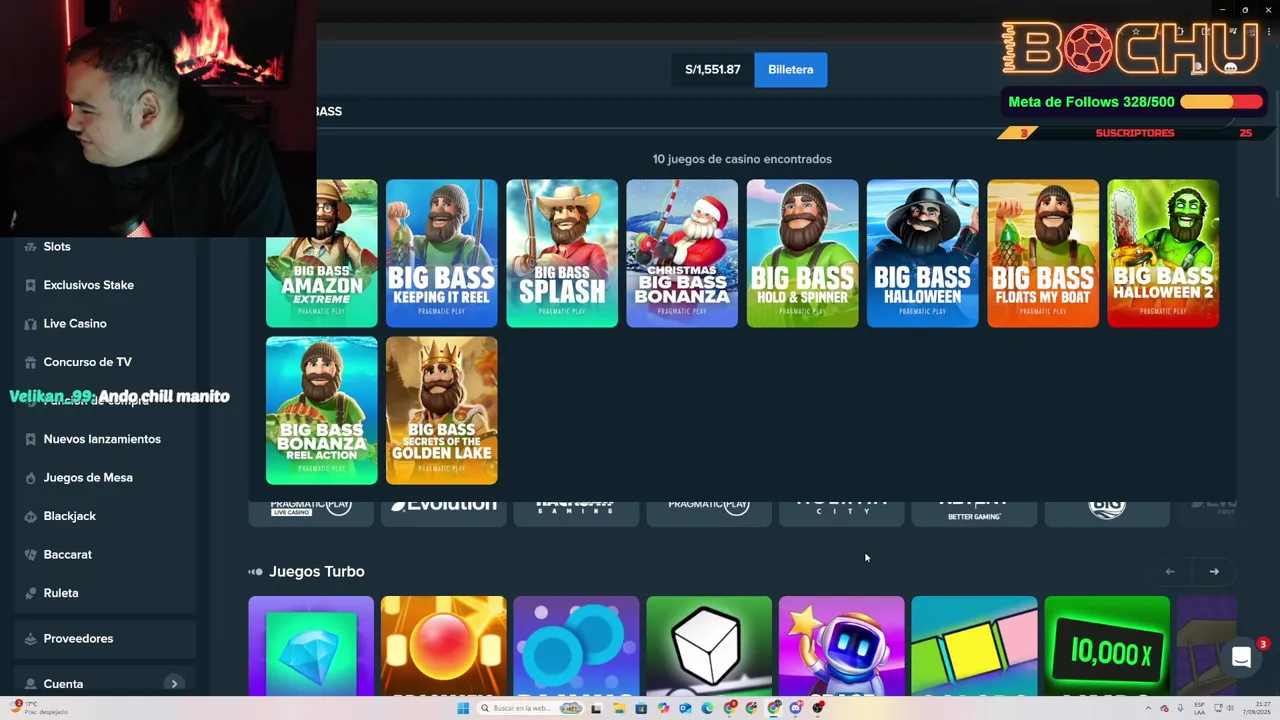Click the weather widget on the taskbar
The height and width of the screenshot is (720, 1280).
40,708
